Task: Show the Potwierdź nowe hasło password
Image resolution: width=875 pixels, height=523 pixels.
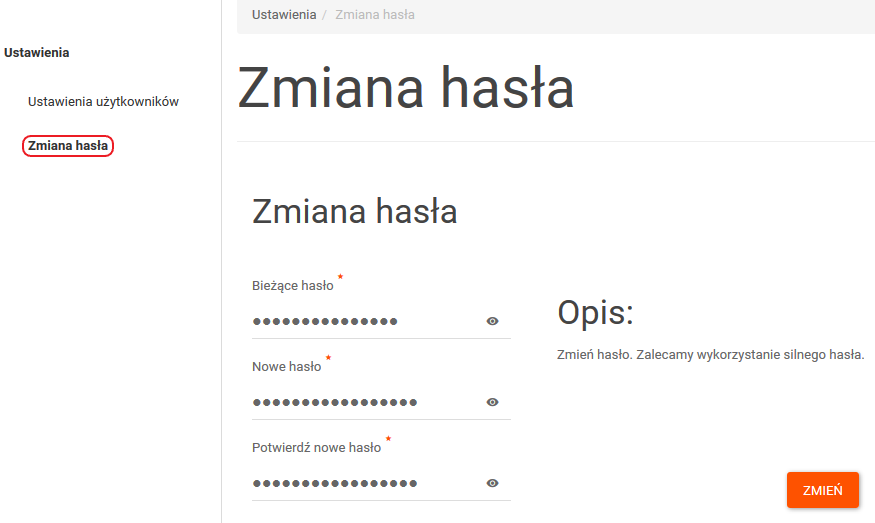Action: click(x=492, y=483)
